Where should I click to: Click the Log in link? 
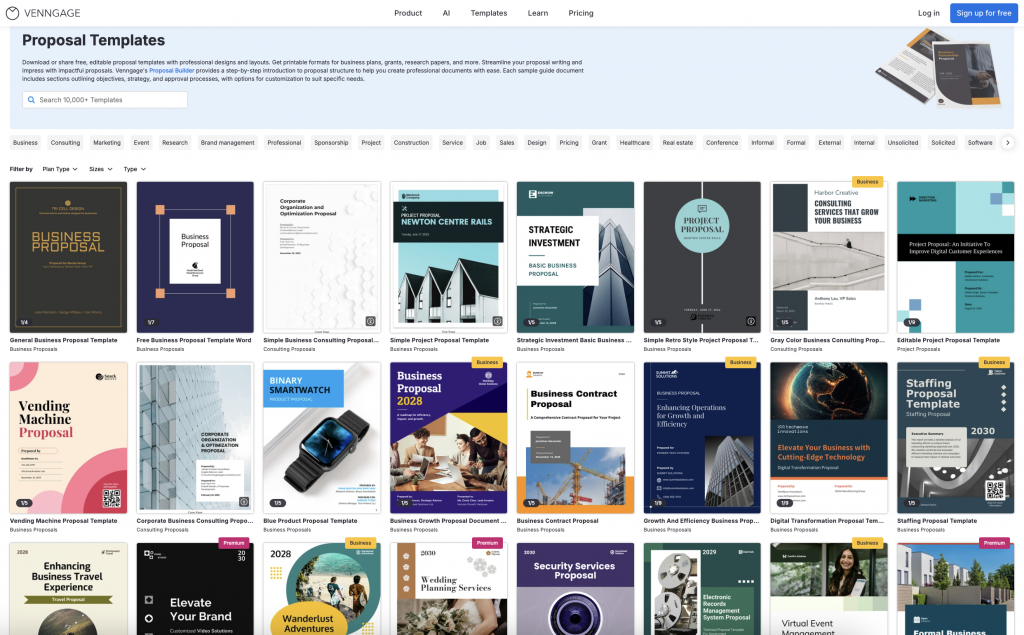point(928,13)
